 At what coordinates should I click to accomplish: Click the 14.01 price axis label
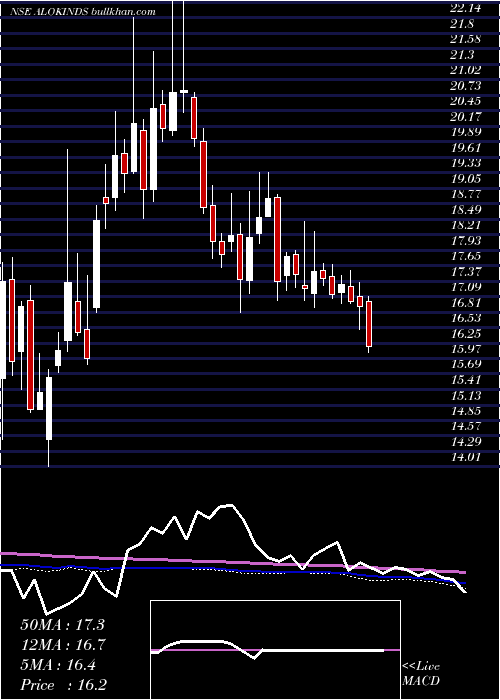pos(466,457)
